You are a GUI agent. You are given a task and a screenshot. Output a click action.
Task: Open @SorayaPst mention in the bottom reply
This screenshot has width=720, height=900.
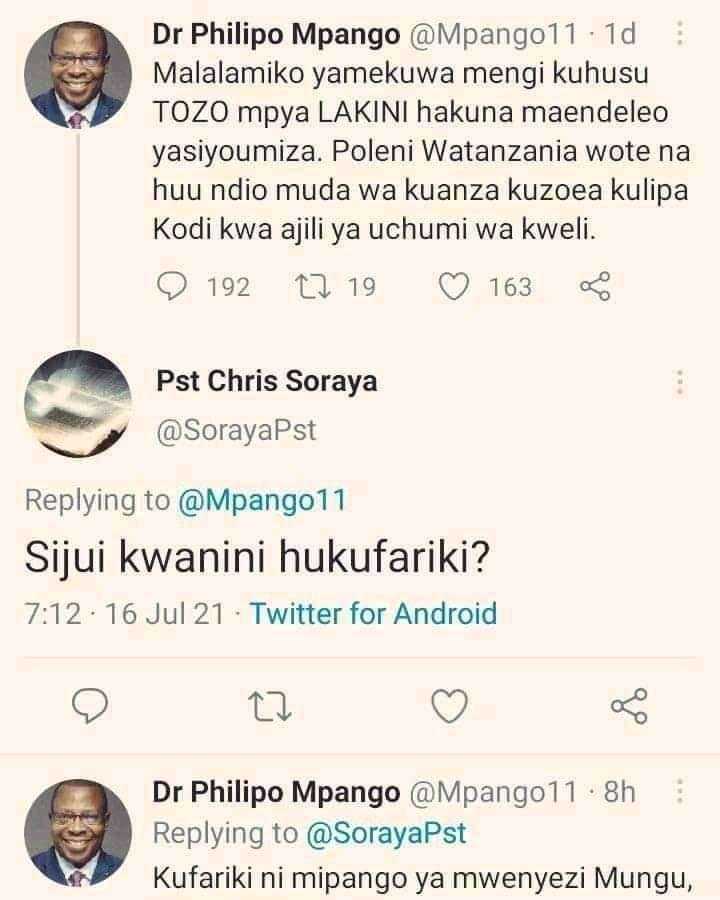click(386, 833)
